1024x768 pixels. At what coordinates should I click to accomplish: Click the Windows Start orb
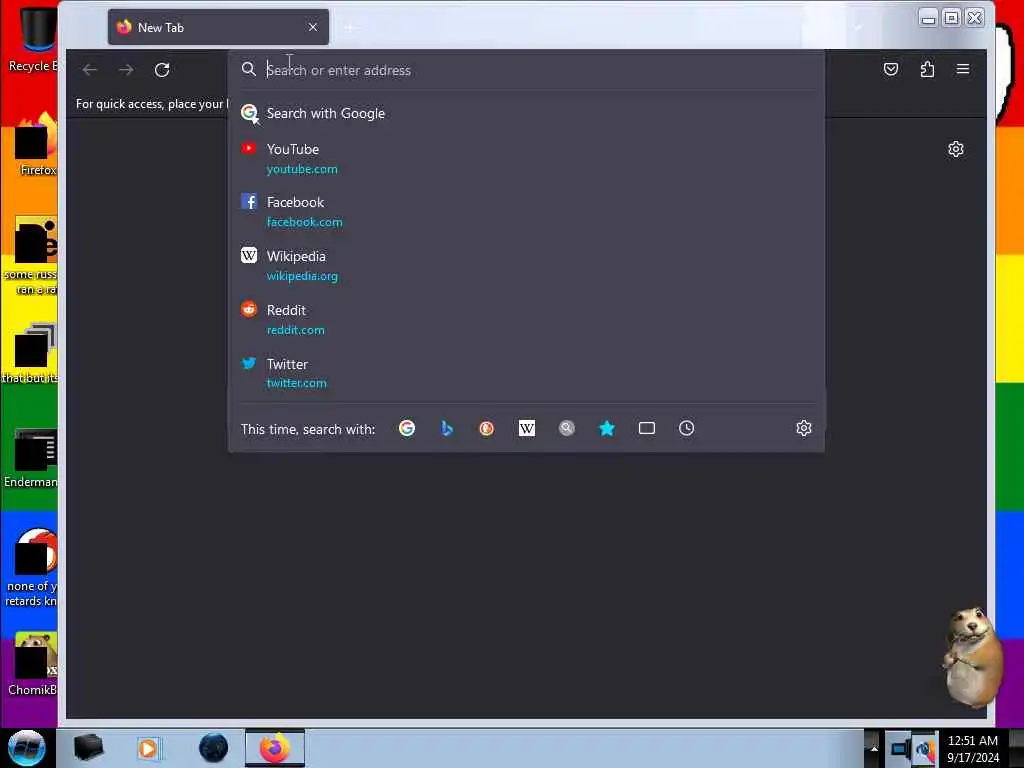tap(27, 748)
